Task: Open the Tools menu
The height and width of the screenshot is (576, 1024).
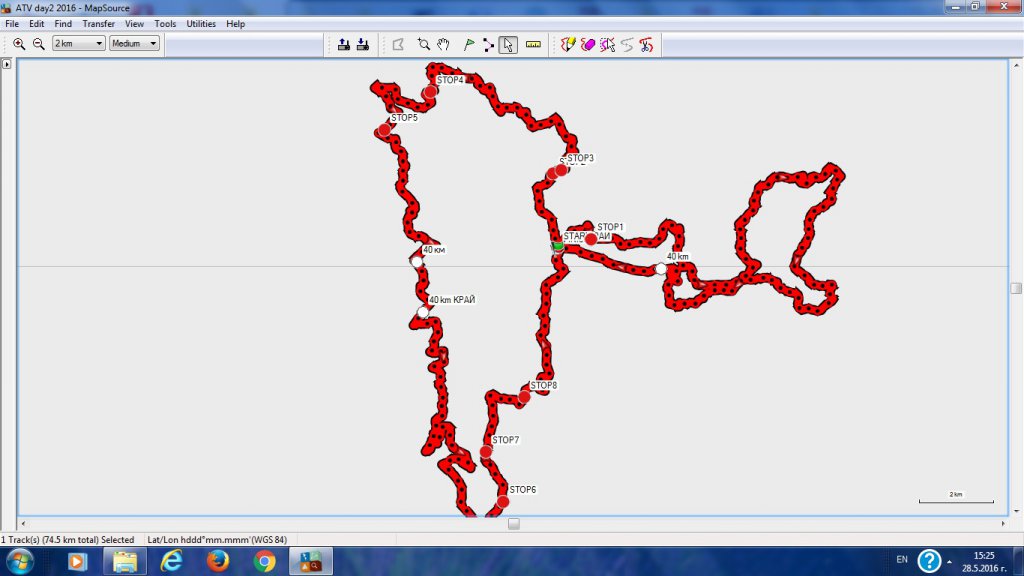Action: (165, 24)
